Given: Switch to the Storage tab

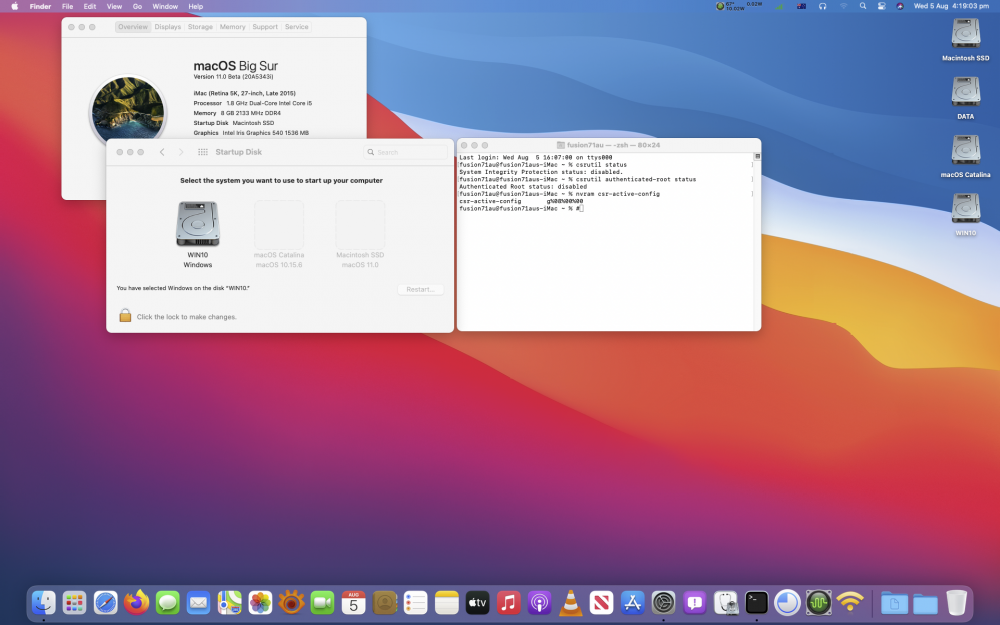Looking at the screenshot, I should (200, 27).
